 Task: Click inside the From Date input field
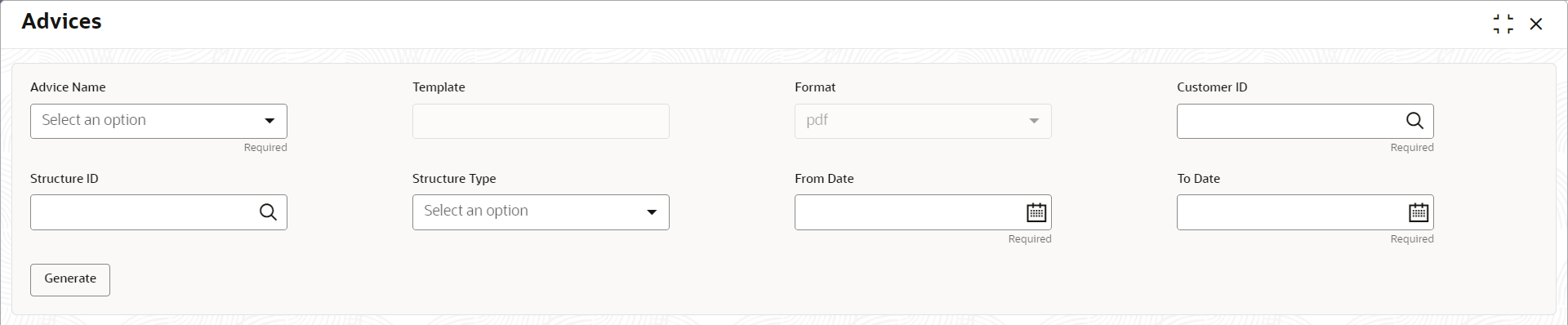908,212
